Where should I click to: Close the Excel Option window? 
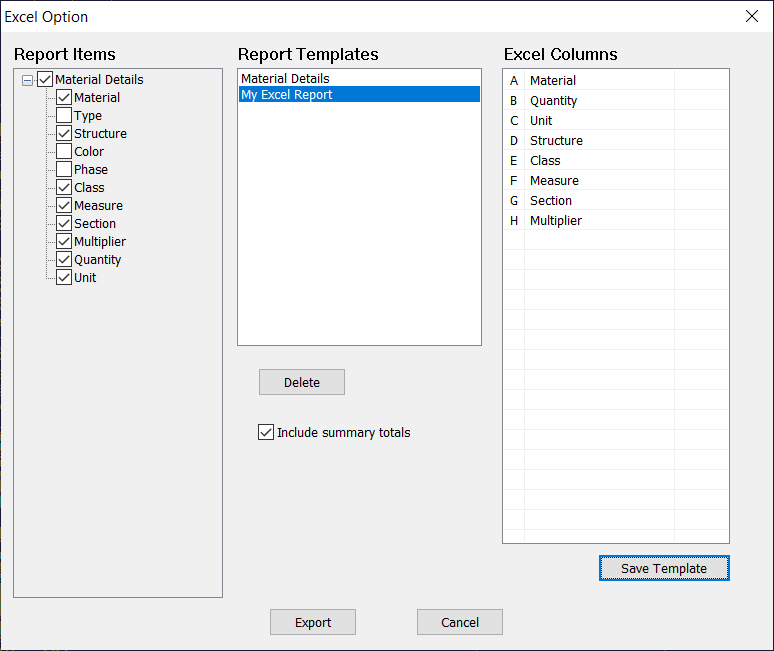[752, 16]
